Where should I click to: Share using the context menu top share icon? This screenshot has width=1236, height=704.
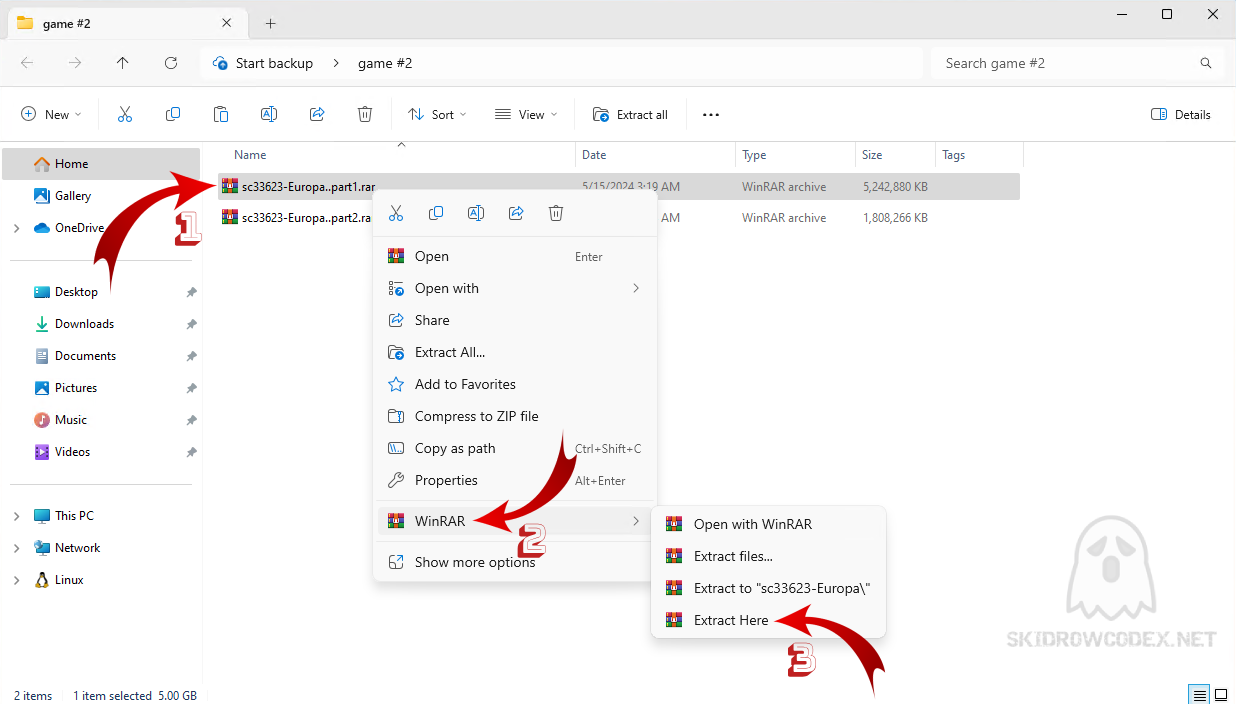pyautogui.click(x=516, y=213)
